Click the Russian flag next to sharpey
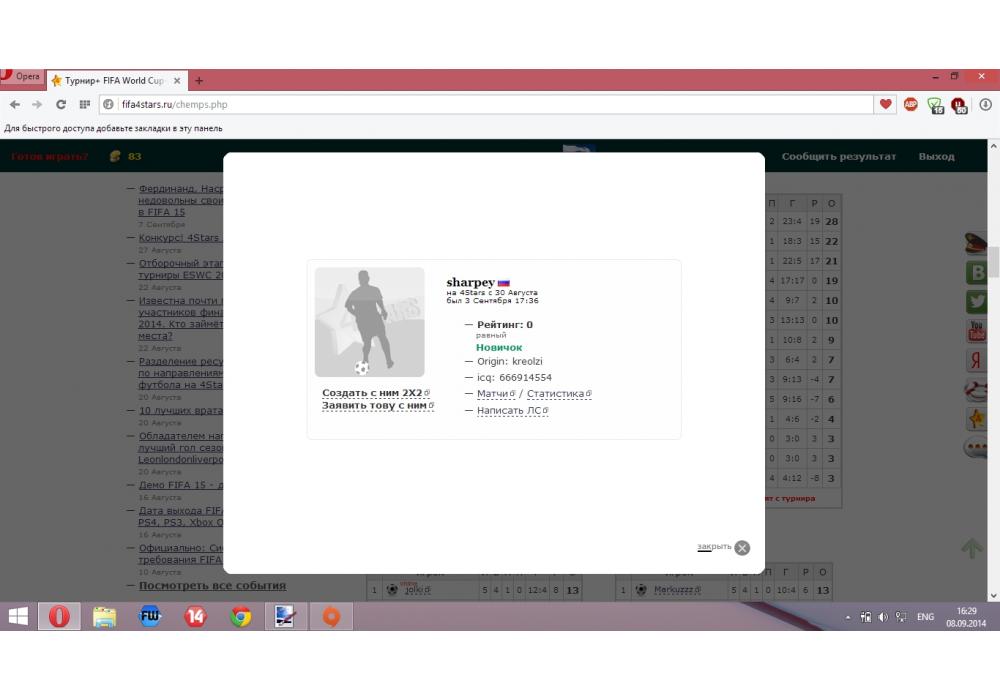This screenshot has width=1000, height=700. tap(504, 283)
